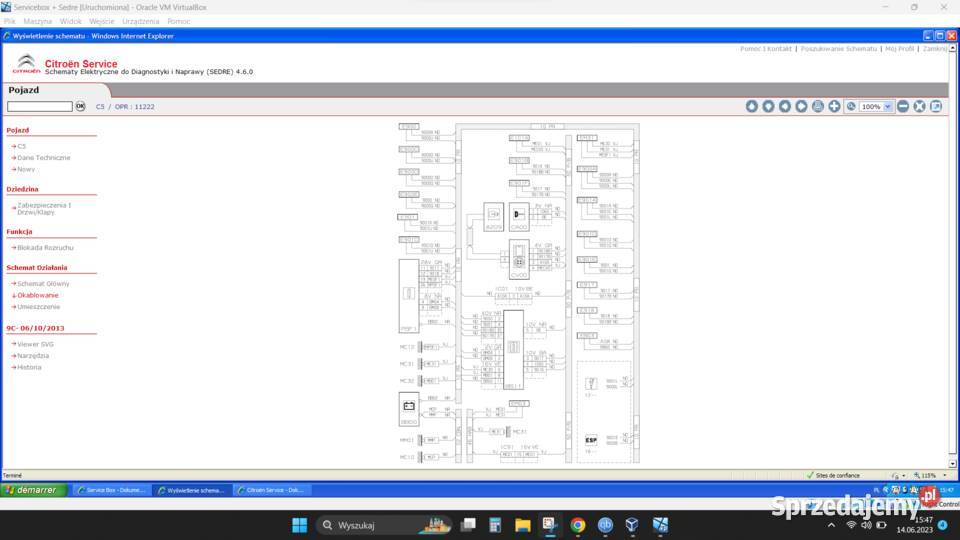Print the wiring schematic
The height and width of the screenshot is (540, 960).
point(818,106)
